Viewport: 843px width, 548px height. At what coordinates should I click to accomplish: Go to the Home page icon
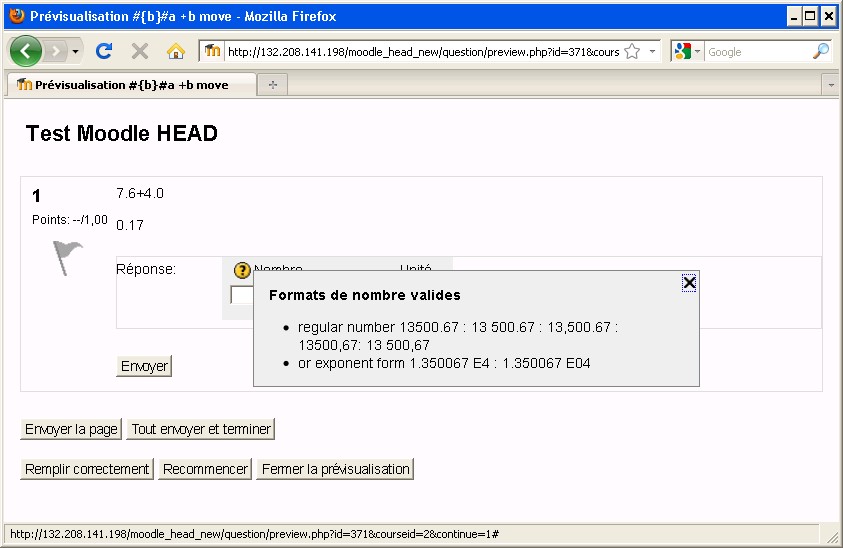pos(176,52)
